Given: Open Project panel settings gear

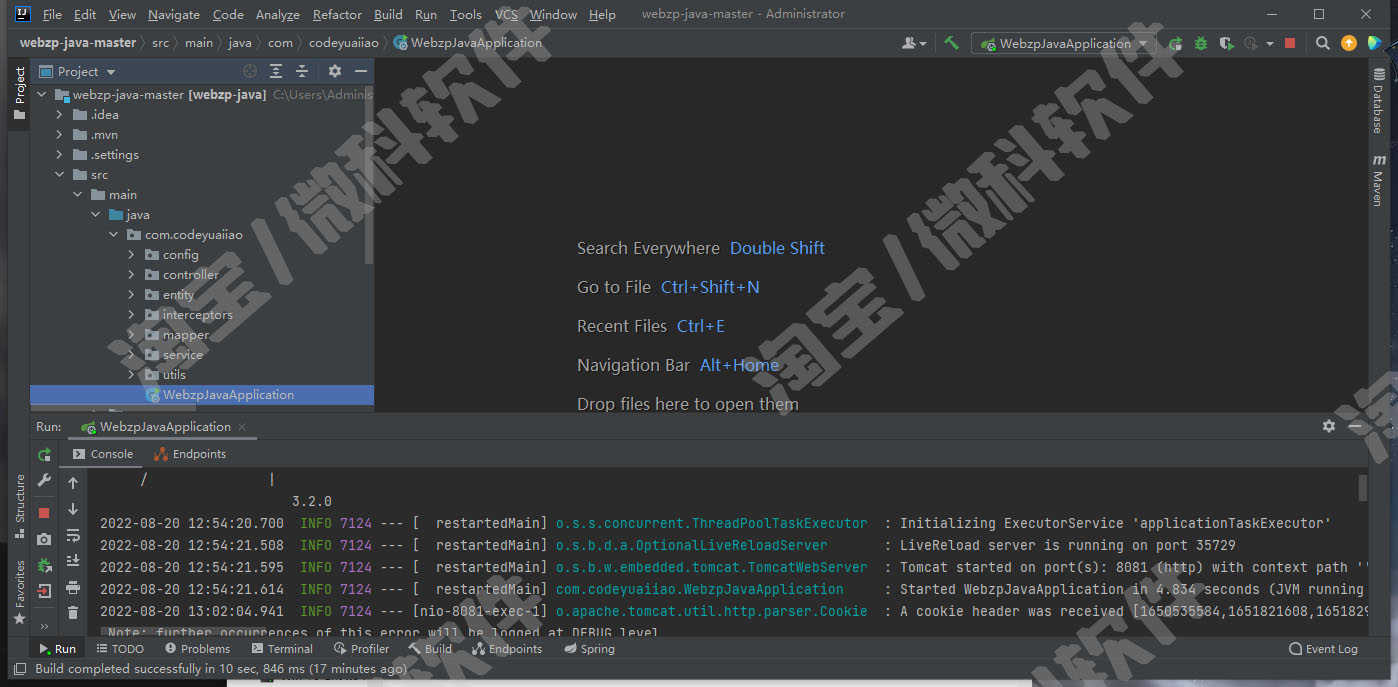Looking at the screenshot, I should [335, 71].
